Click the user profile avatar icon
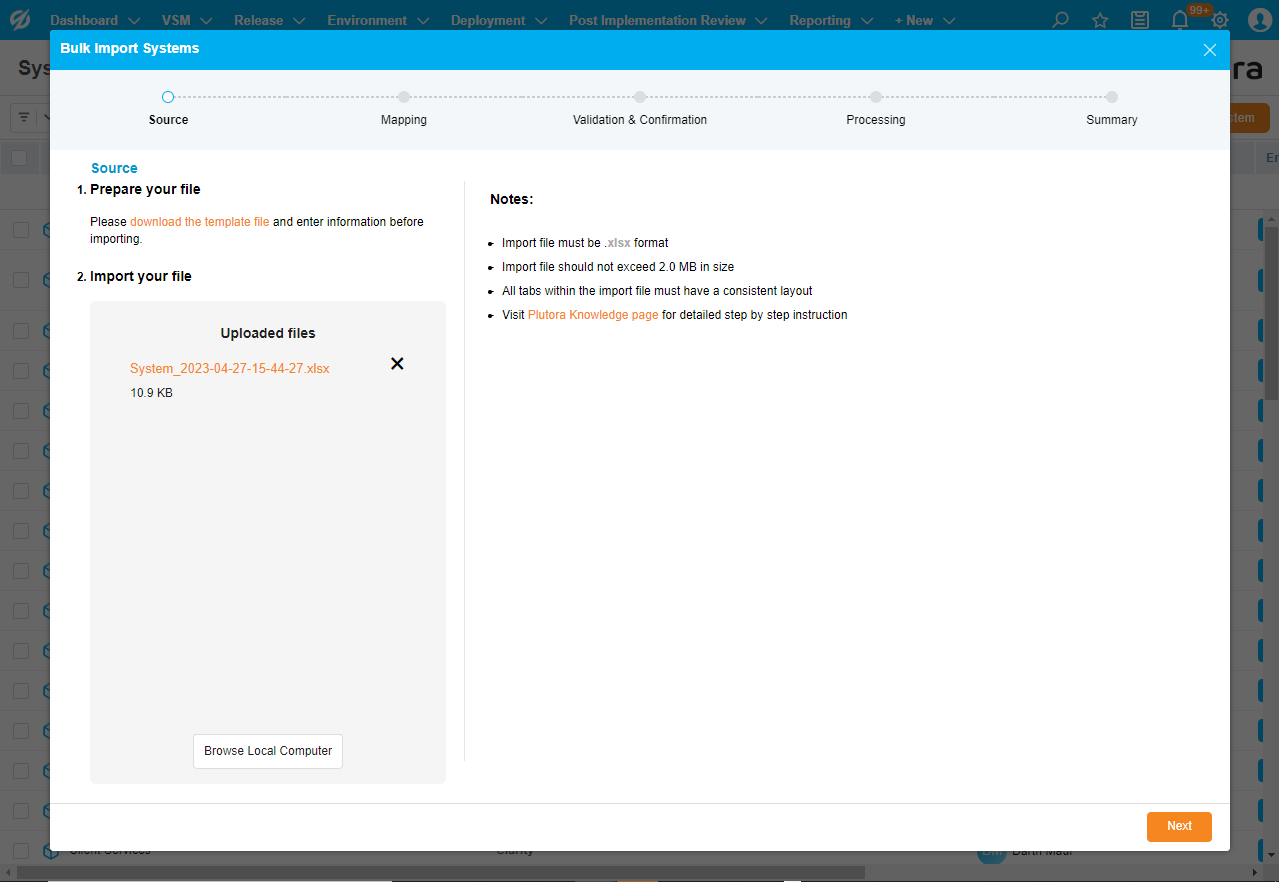The width and height of the screenshot is (1279, 882). click(x=1259, y=20)
